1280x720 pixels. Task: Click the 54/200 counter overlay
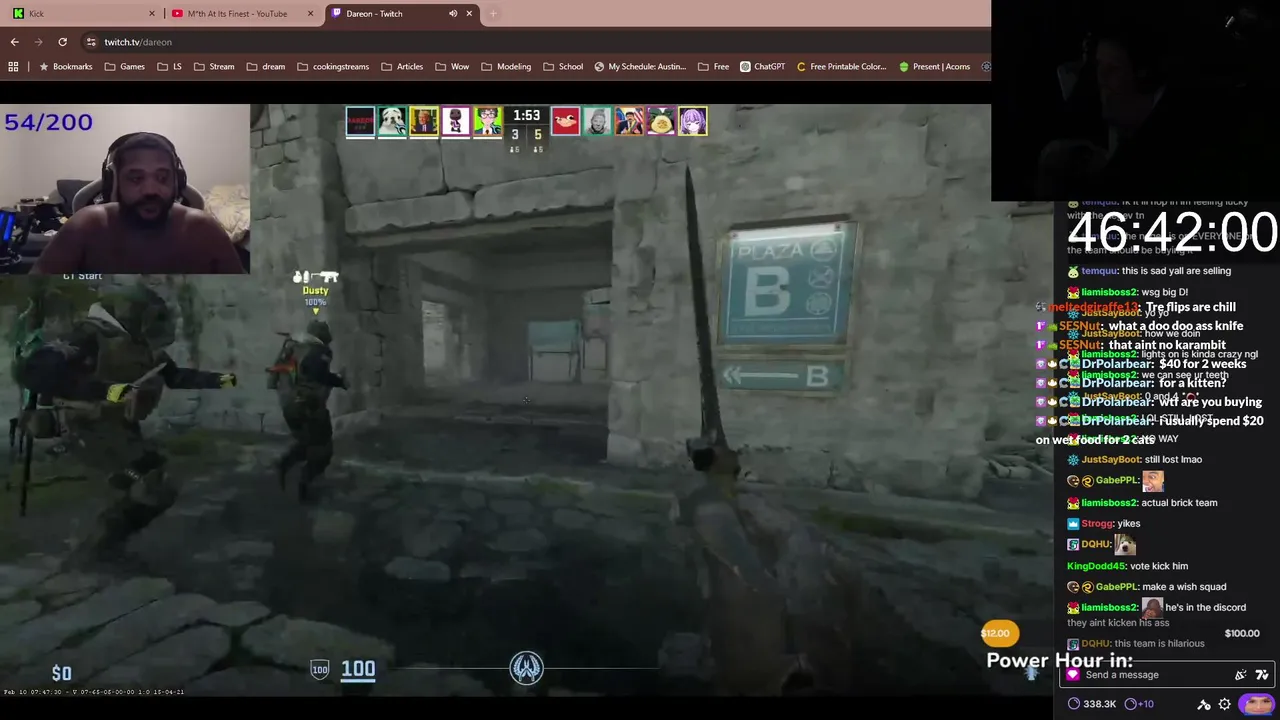(x=48, y=122)
